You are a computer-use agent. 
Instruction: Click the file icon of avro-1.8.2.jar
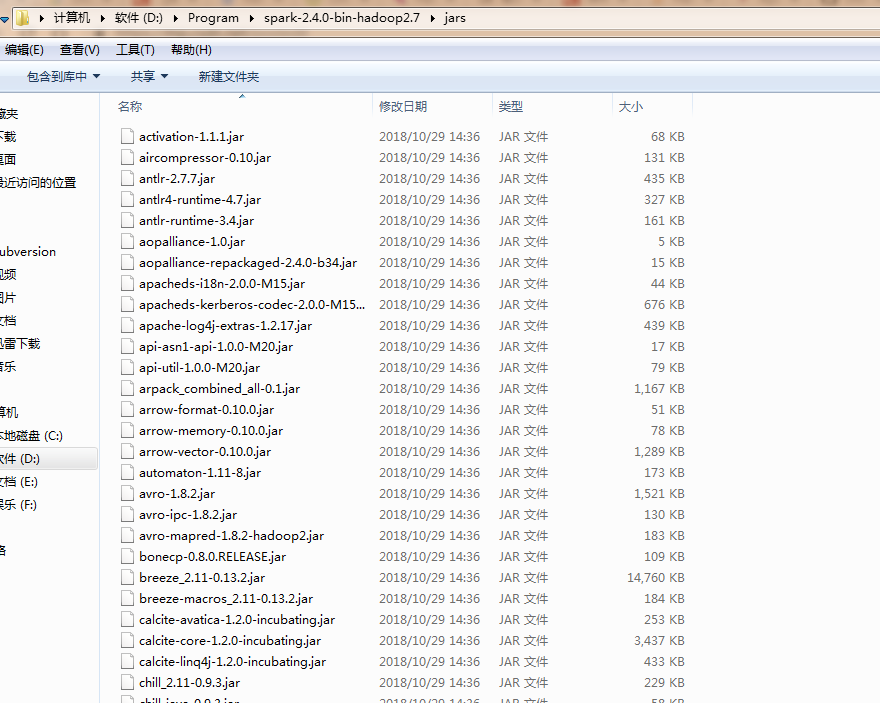(127, 494)
